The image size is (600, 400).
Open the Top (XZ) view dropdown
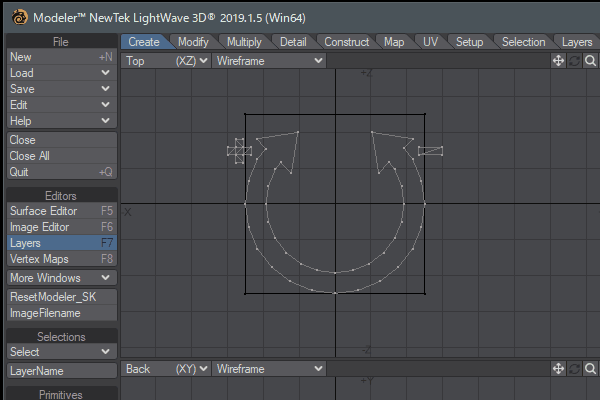pos(167,61)
